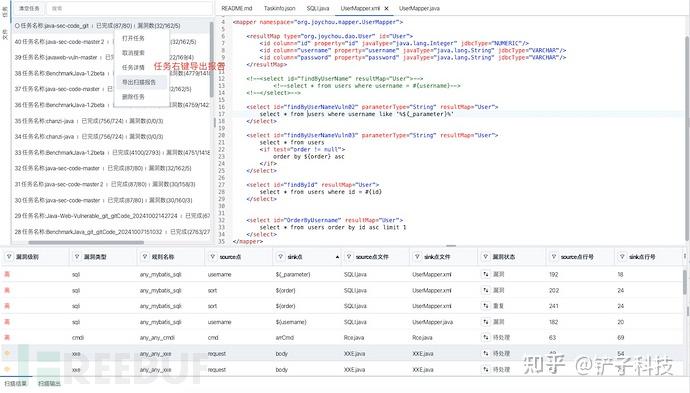Open filter for 规则名称 column
This screenshot has width=690, height=393.
145,257
